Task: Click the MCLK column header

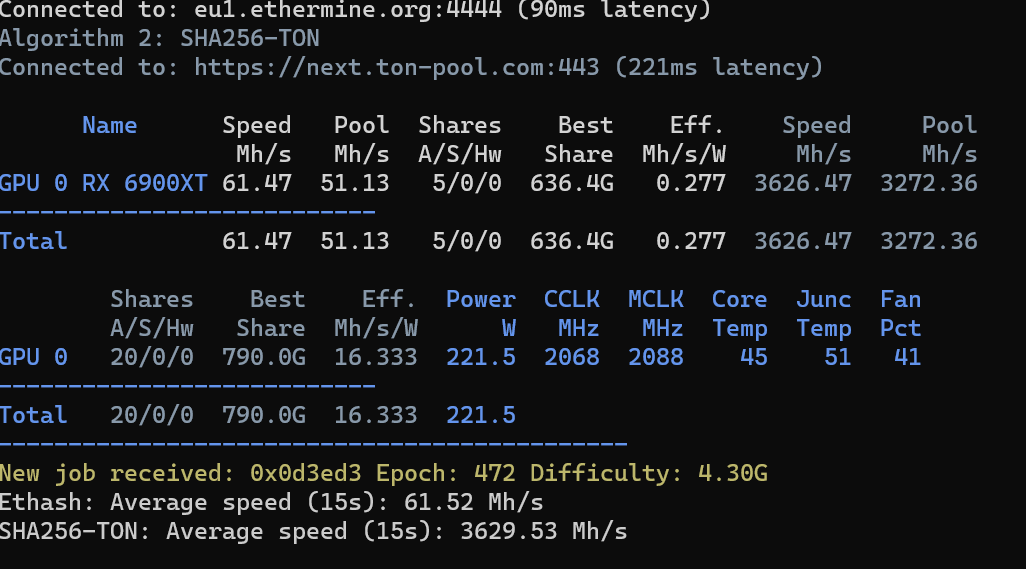Action: (655, 300)
